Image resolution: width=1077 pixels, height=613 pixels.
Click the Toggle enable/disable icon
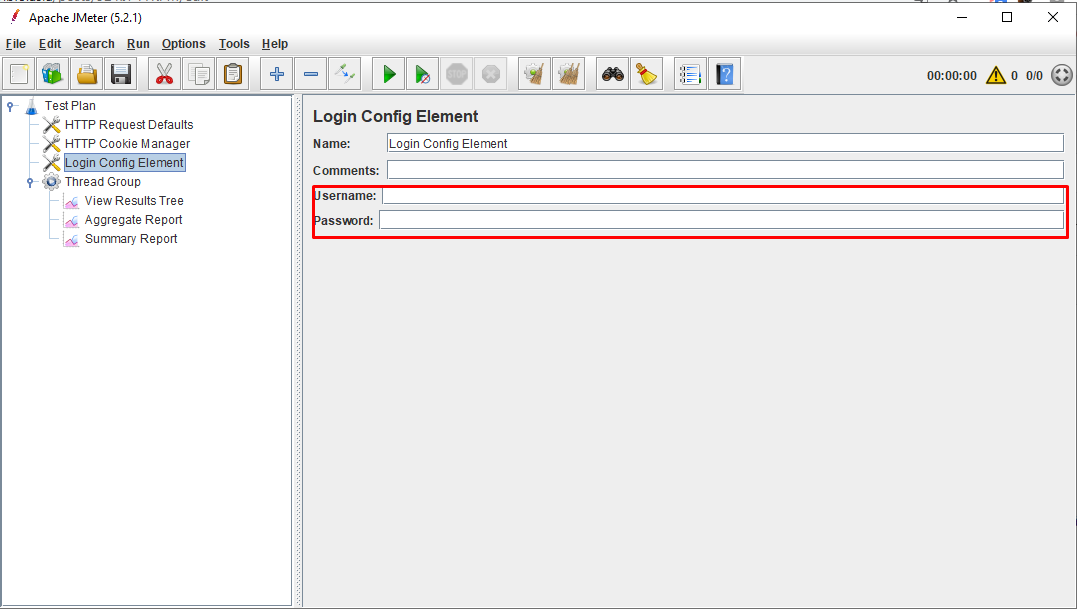[x=345, y=74]
